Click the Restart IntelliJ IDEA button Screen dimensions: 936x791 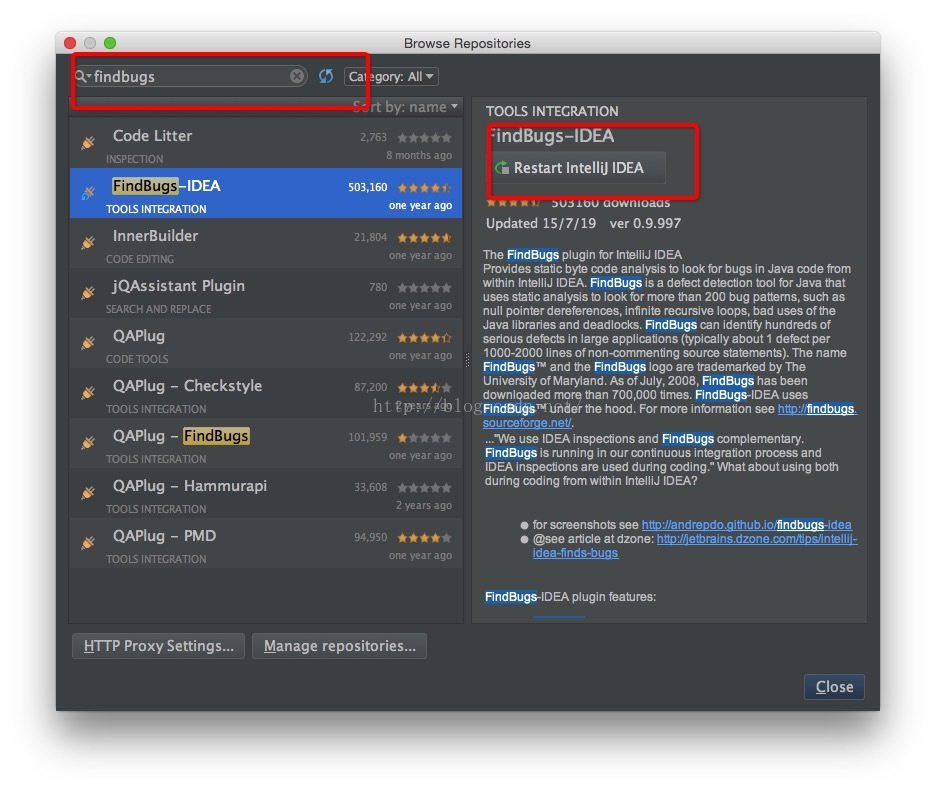(x=579, y=168)
